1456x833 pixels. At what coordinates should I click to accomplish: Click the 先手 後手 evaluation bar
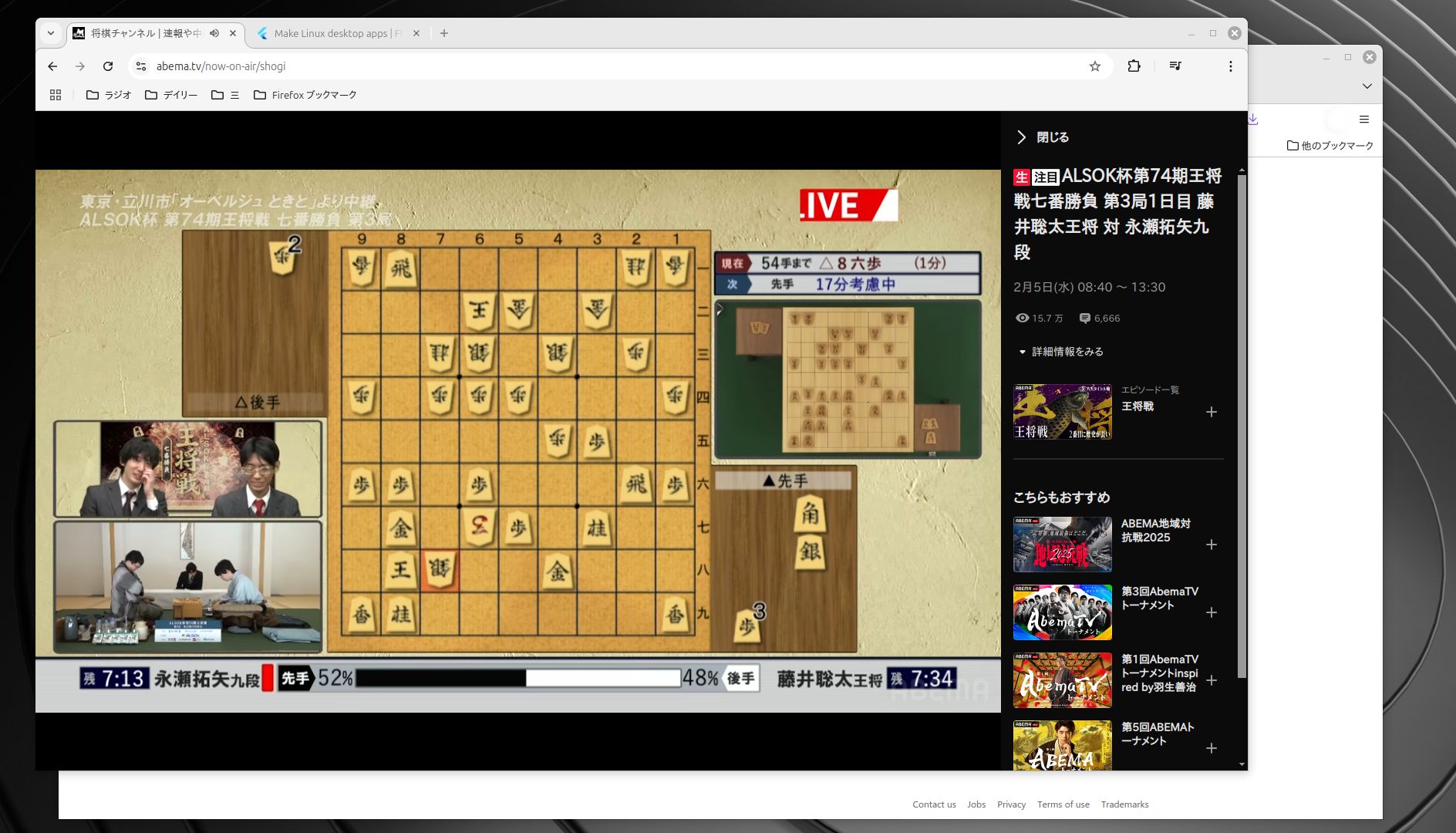pyautogui.click(x=518, y=678)
